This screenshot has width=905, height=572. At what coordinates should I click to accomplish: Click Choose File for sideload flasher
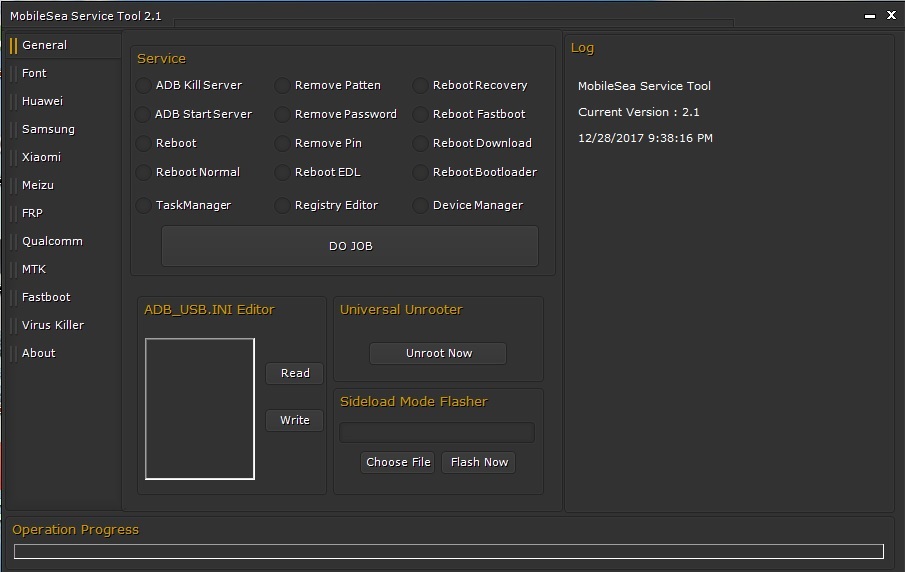pyautogui.click(x=398, y=462)
